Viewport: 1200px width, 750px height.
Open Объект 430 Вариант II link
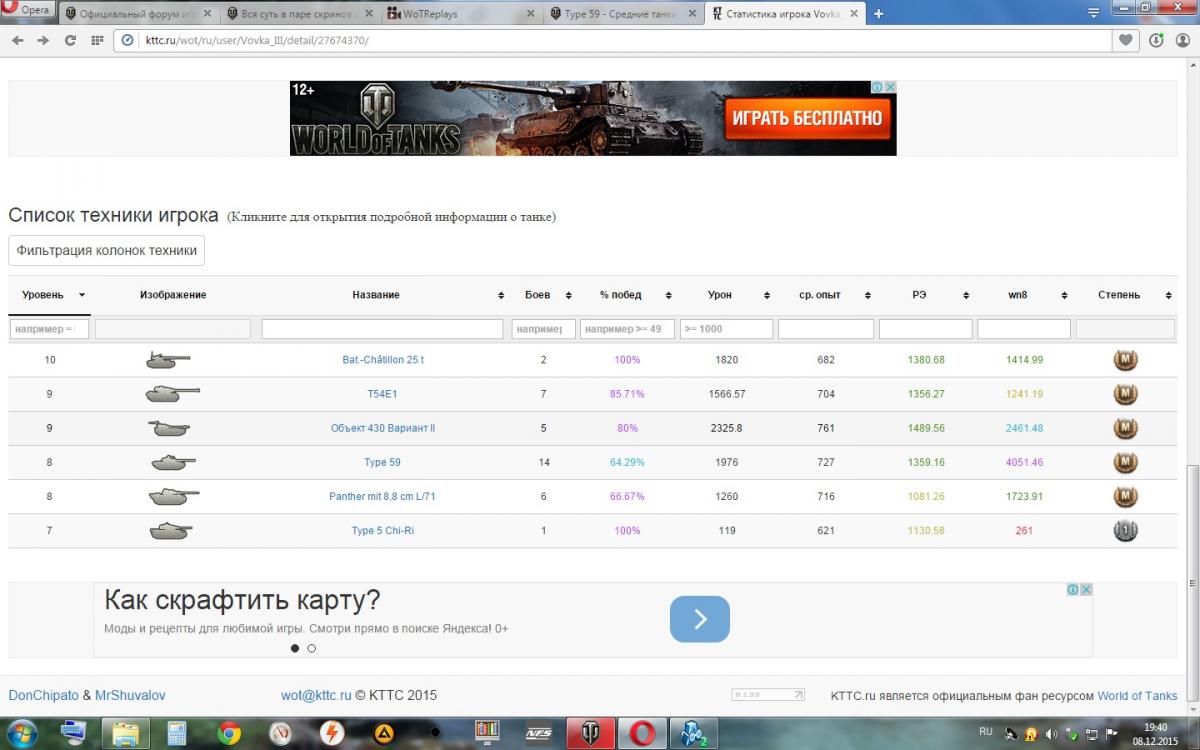(383, 428)
